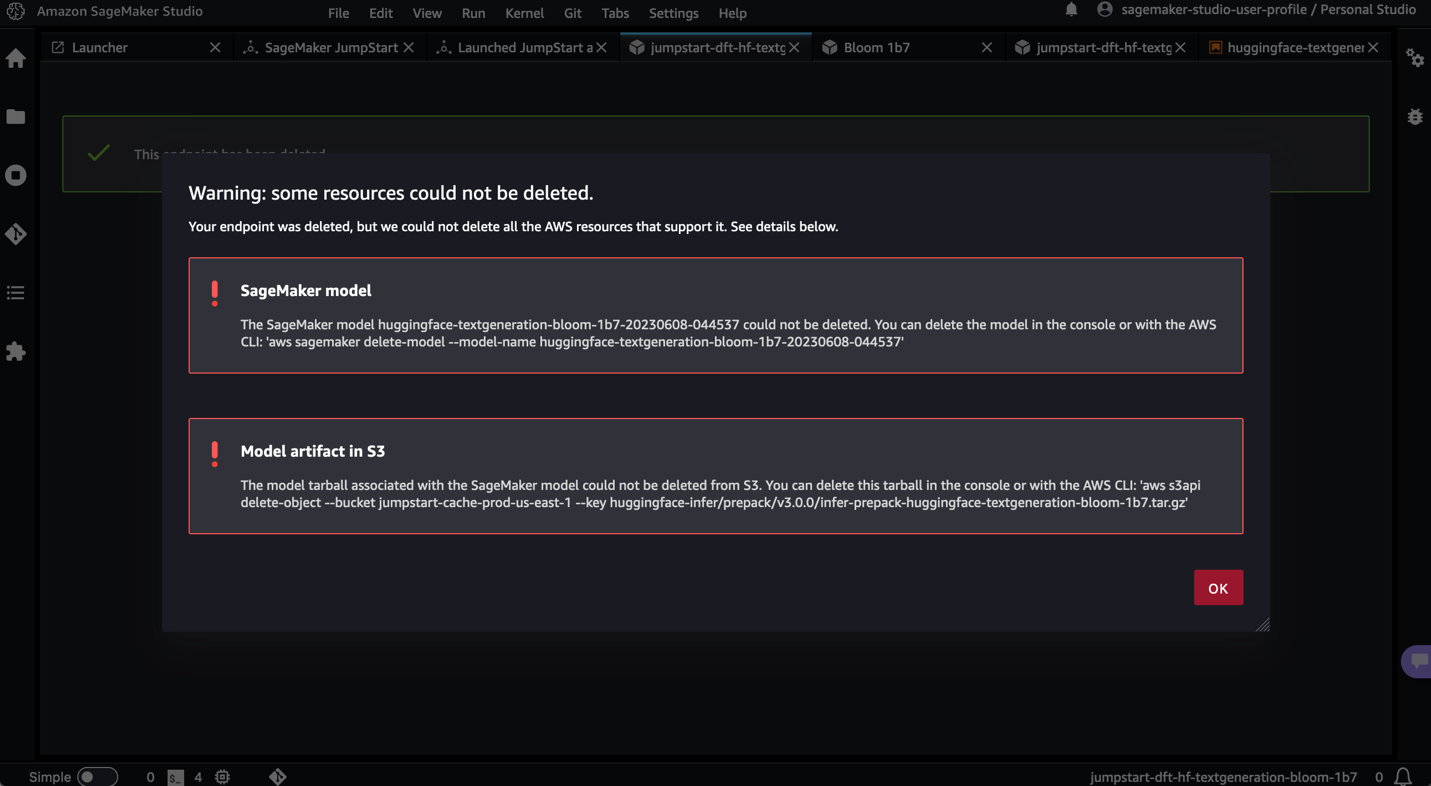Open the Settings menu
The height and width of the screenshot is (786, 1431).
tap(674, 13)
